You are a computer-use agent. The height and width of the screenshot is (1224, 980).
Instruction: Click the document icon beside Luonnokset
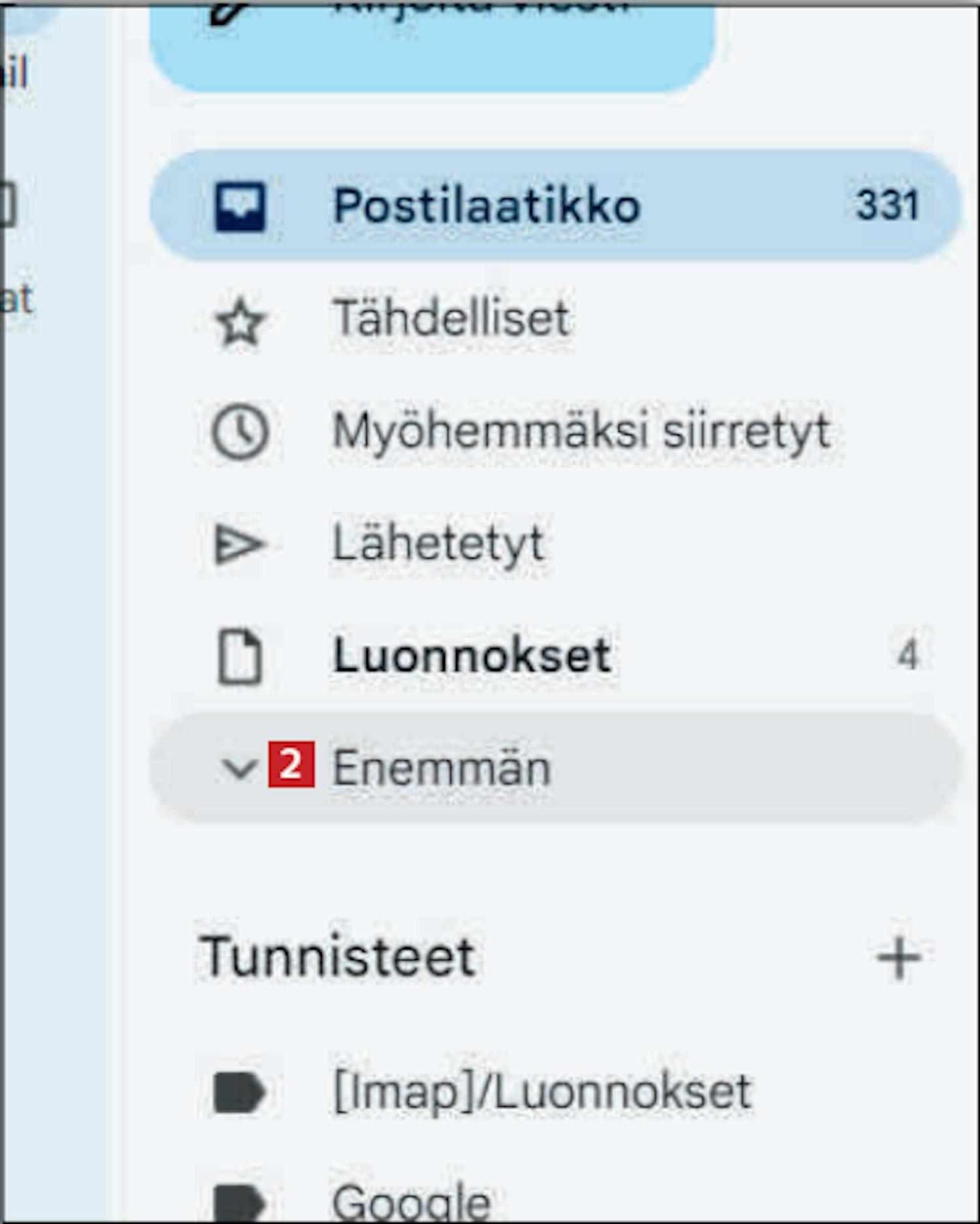coord(240,656)
